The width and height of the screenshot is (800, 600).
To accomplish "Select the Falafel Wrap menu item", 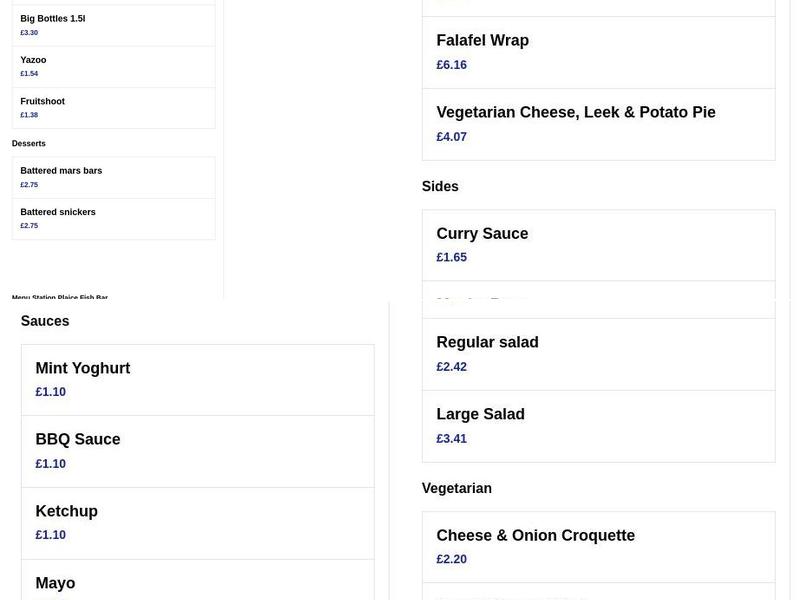I will pos(482,40).
